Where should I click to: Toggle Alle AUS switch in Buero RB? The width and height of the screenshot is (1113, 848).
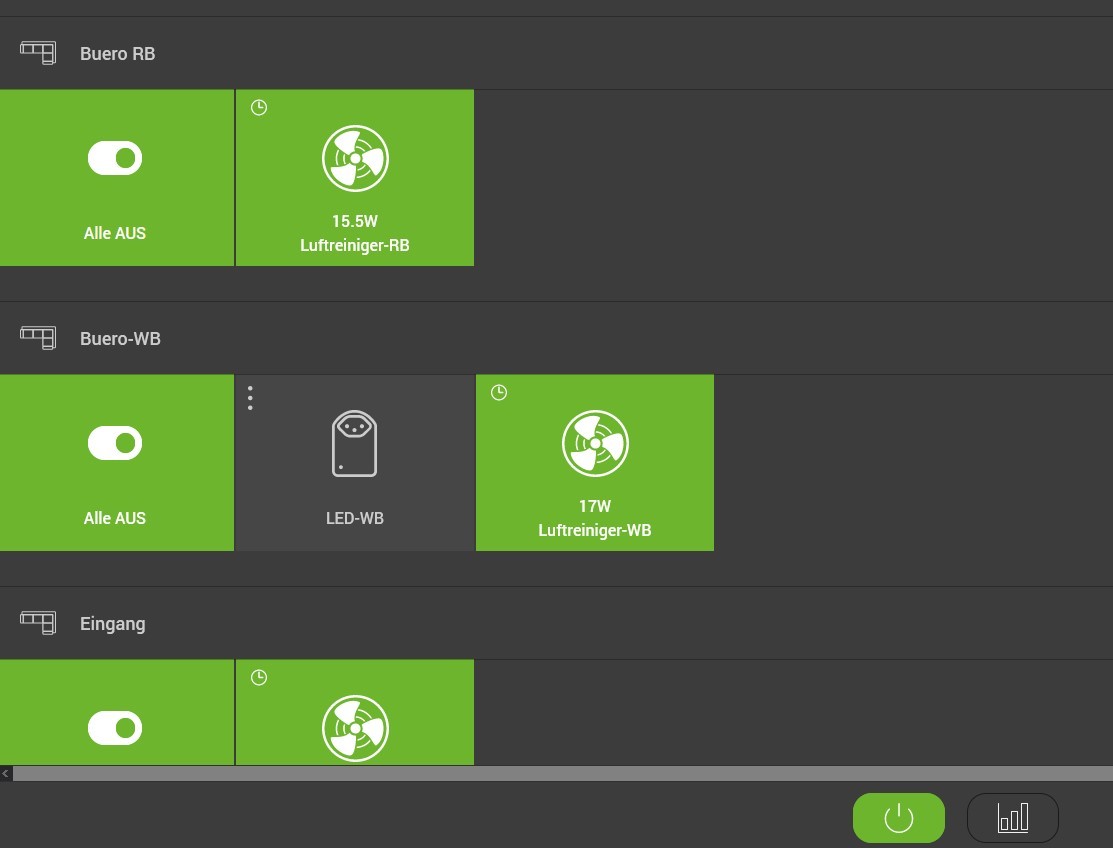click(115, 158)
